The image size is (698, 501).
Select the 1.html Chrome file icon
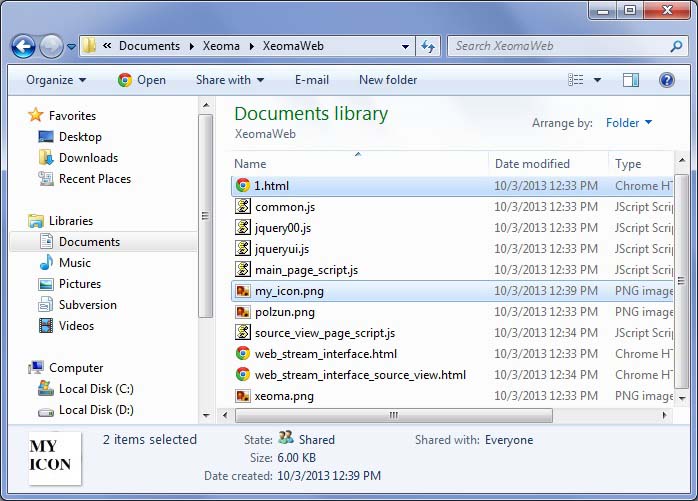point(243,186)
